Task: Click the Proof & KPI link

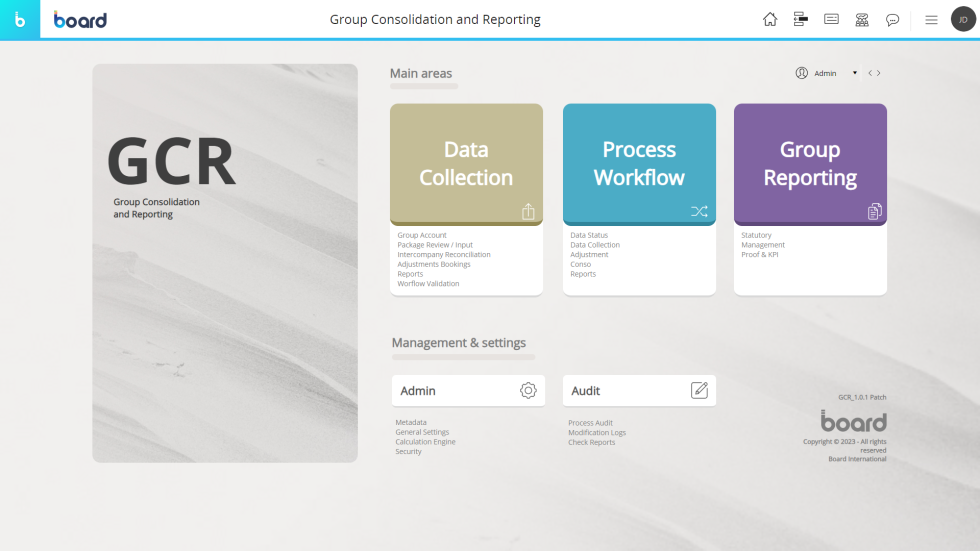Action: click(759, 255)
